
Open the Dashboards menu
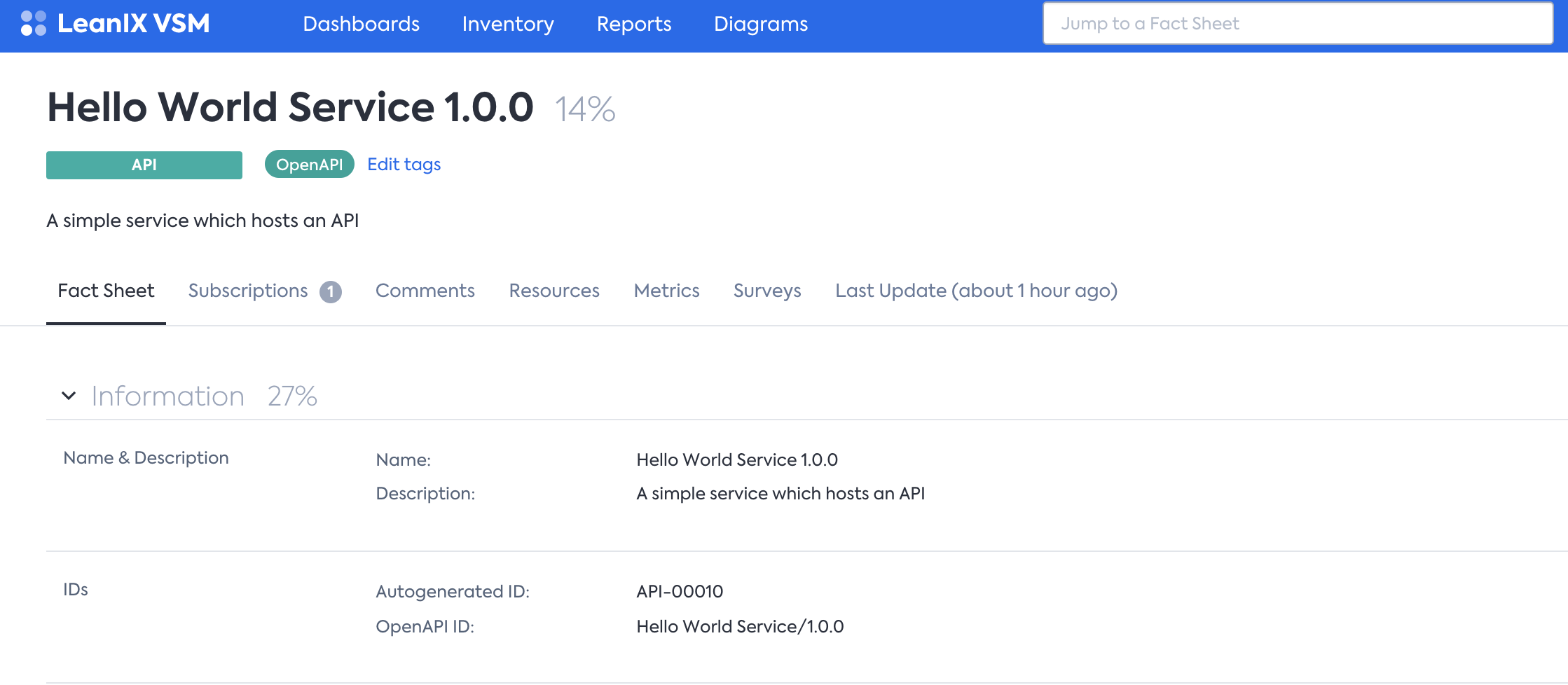click(x=361, y=24)
